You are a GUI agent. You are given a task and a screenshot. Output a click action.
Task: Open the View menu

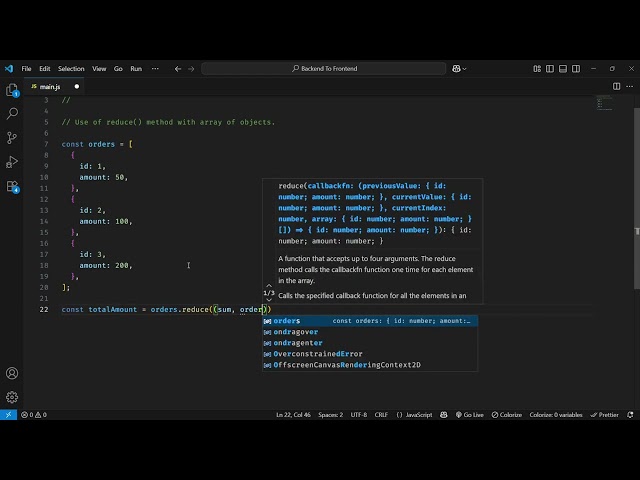pyautogui.click(x=99, y=69)
